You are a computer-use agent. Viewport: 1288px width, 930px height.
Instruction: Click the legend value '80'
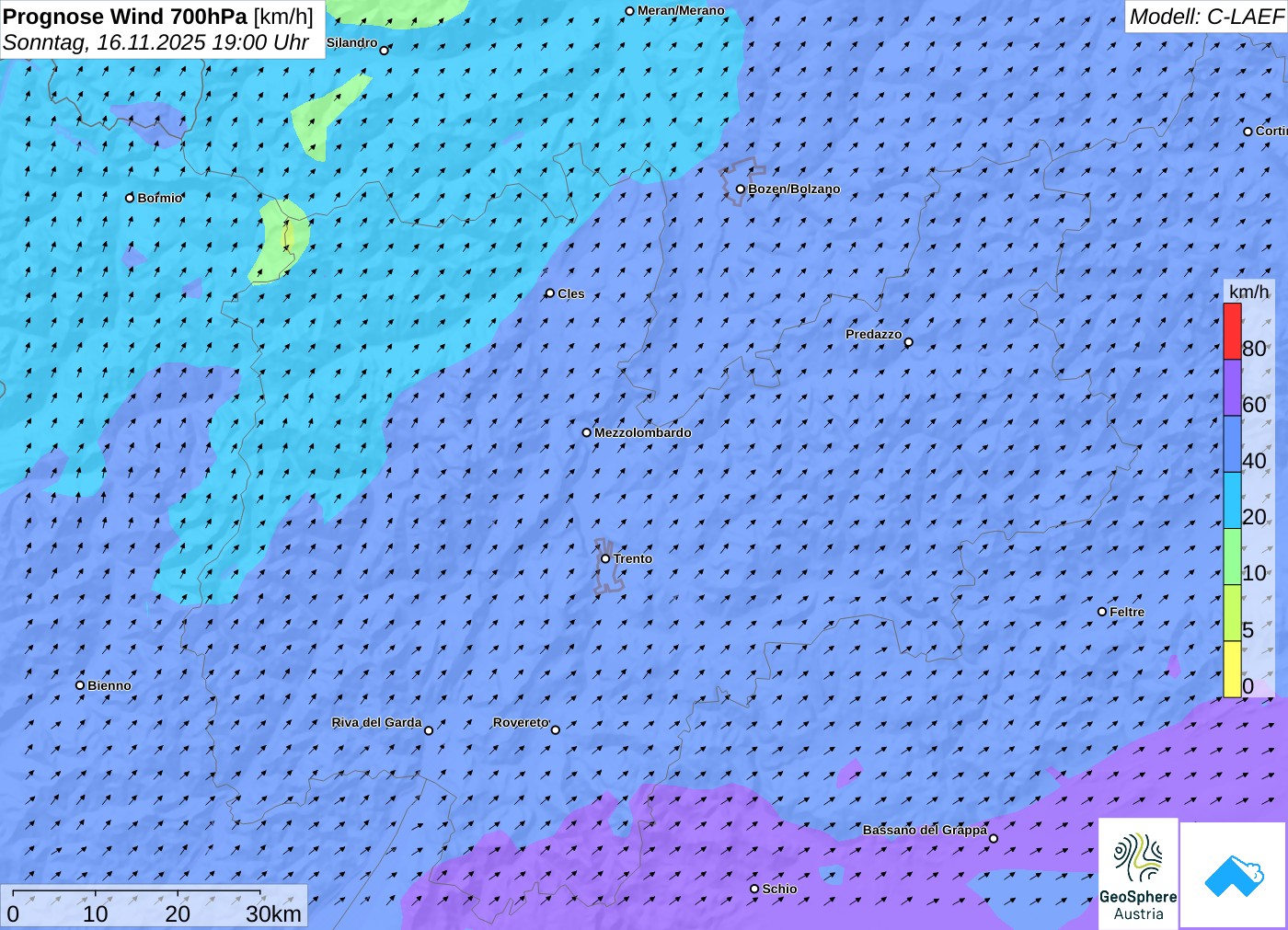tap(1254, 349)
